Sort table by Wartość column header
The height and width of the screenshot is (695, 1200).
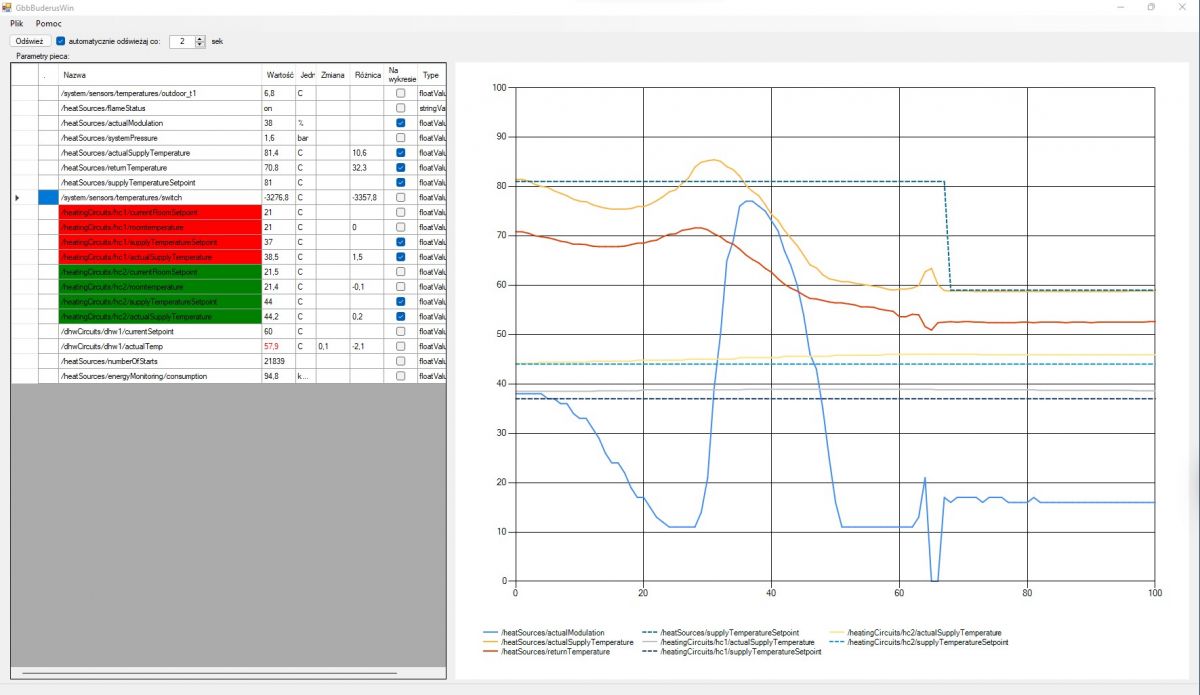[279, 75]
